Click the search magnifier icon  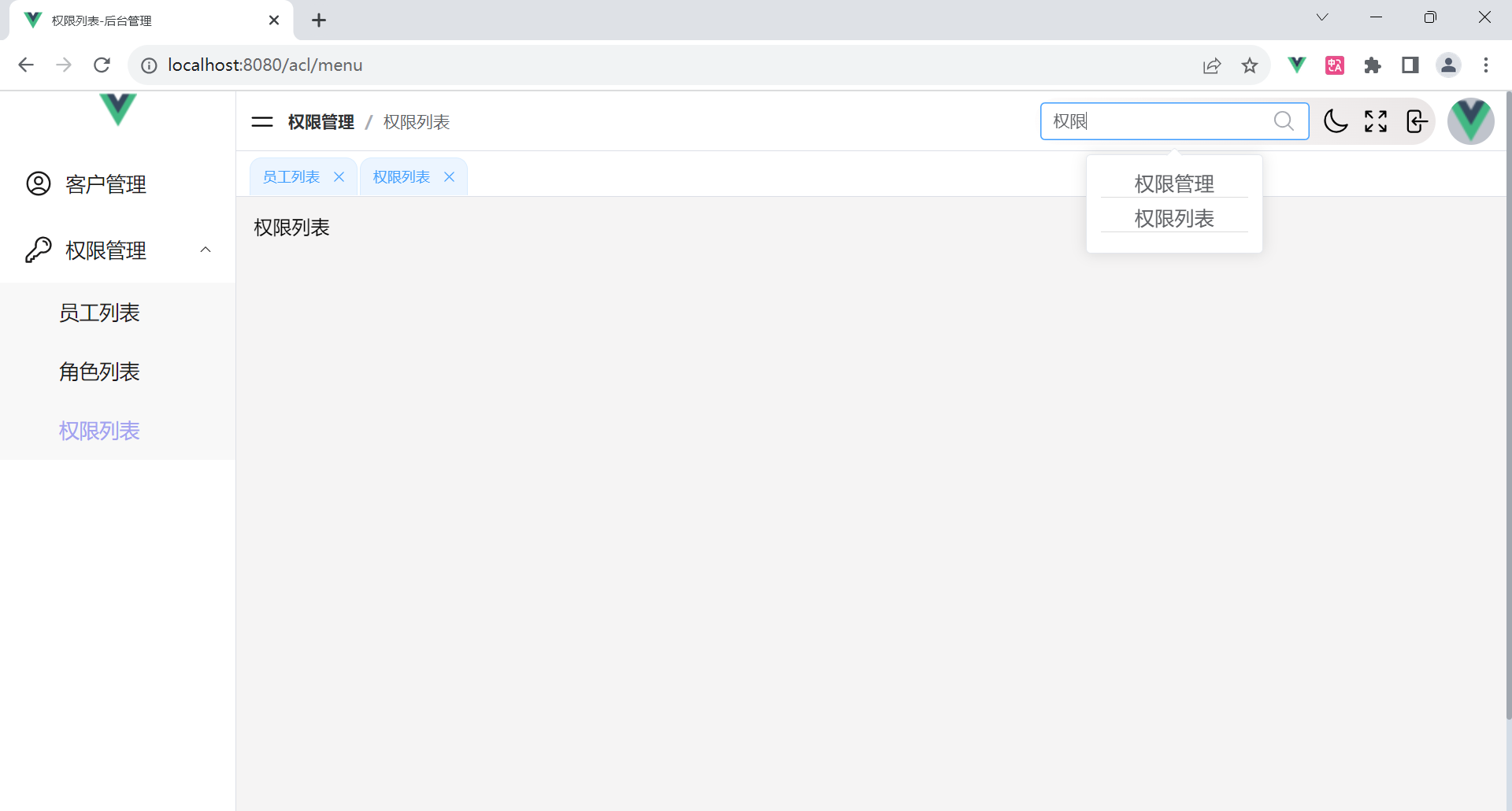1284,121
